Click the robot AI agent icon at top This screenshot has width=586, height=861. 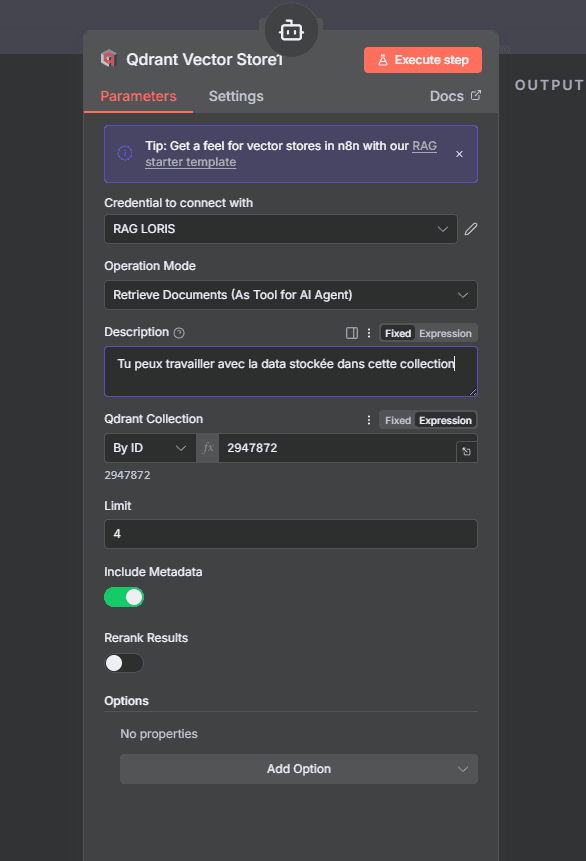click(x=291, y=31)
